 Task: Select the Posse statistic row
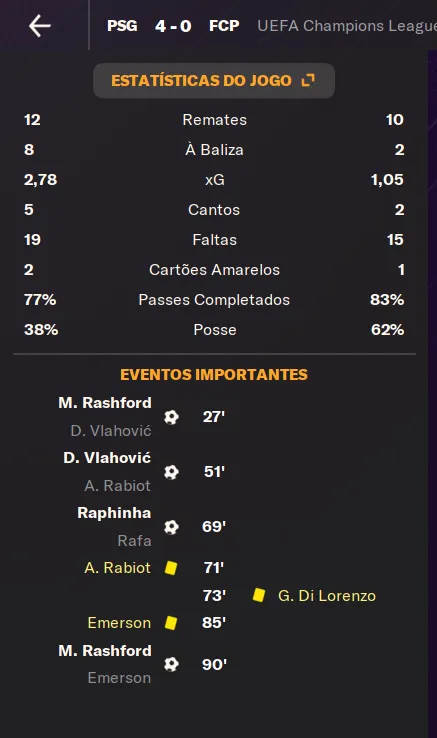coord(214,329)
